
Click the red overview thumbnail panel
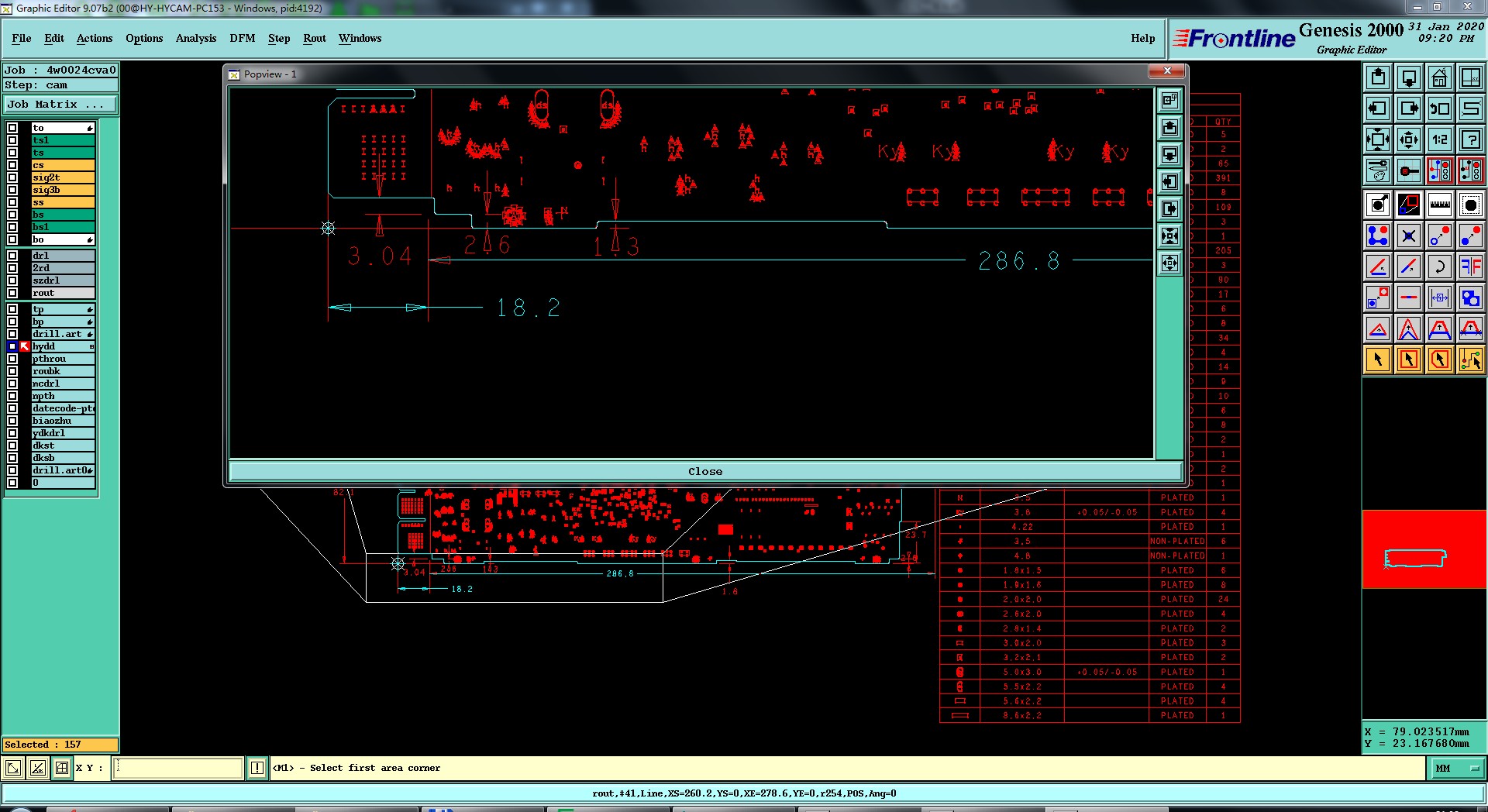tap(1424, 549)
